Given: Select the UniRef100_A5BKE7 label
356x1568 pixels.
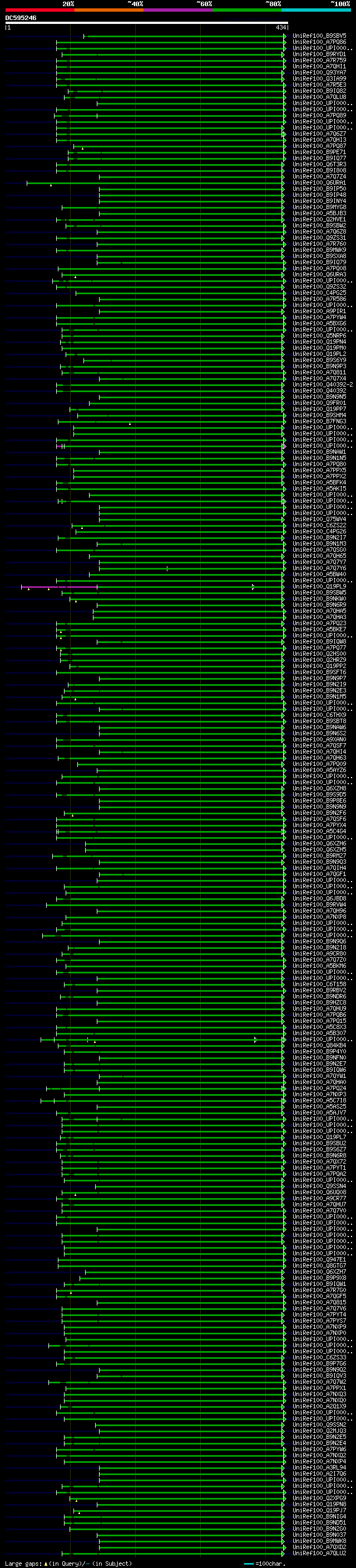Looking at the screenshot, I should tap(319, 630).
